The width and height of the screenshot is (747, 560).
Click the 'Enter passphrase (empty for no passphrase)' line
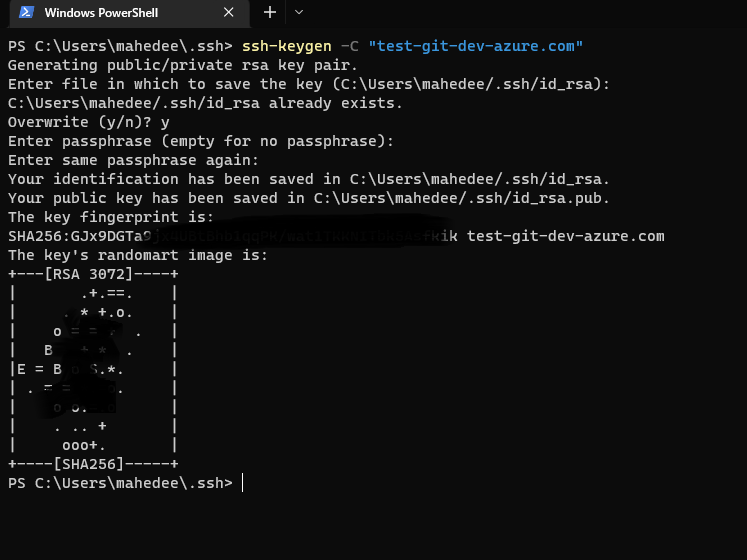(201, 142)
